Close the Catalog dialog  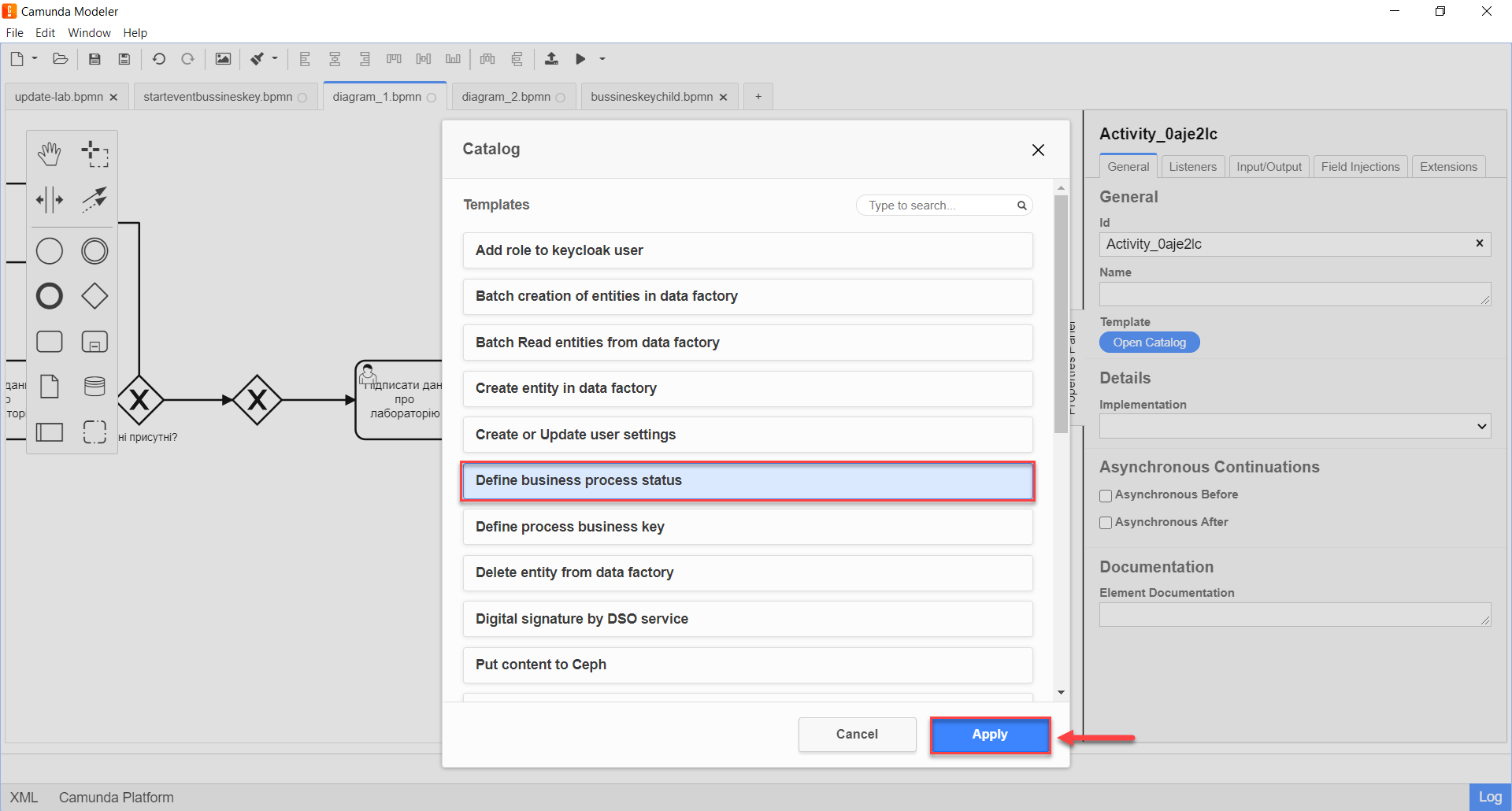point(1038,150)
